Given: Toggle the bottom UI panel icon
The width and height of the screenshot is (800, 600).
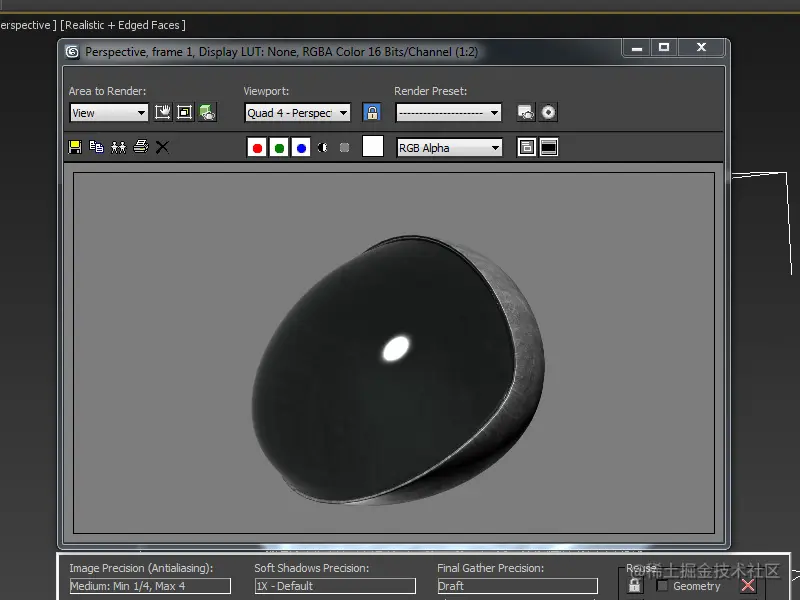Looking at the screenshot, I should pyautogui.click(x=549, y=147).
